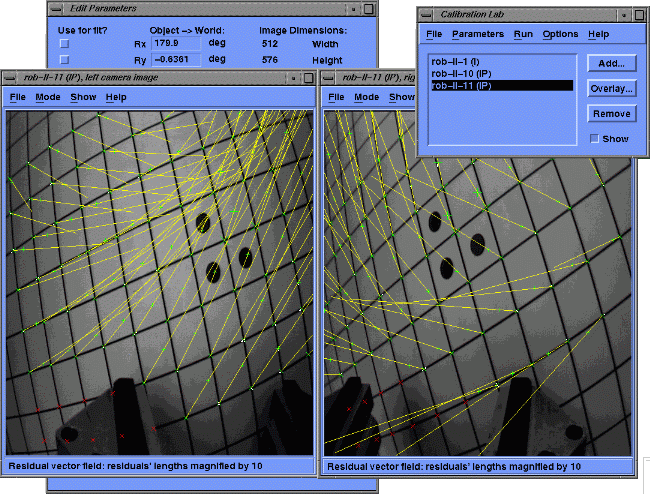Click the left camera image view

(x=160, y=283)
